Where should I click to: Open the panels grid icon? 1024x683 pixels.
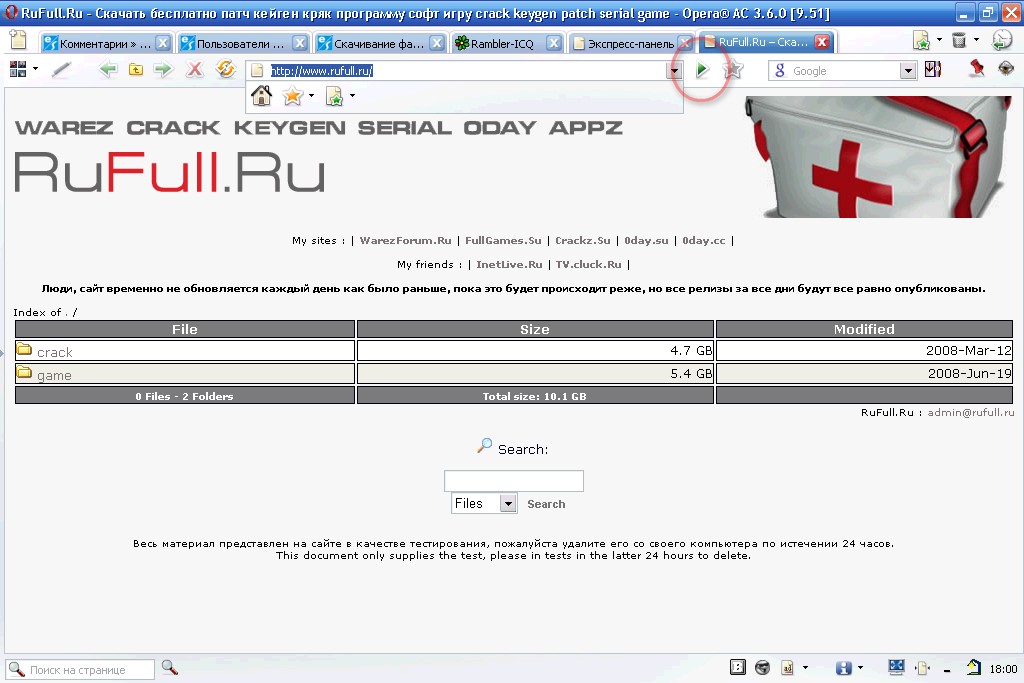coord(18,69)
